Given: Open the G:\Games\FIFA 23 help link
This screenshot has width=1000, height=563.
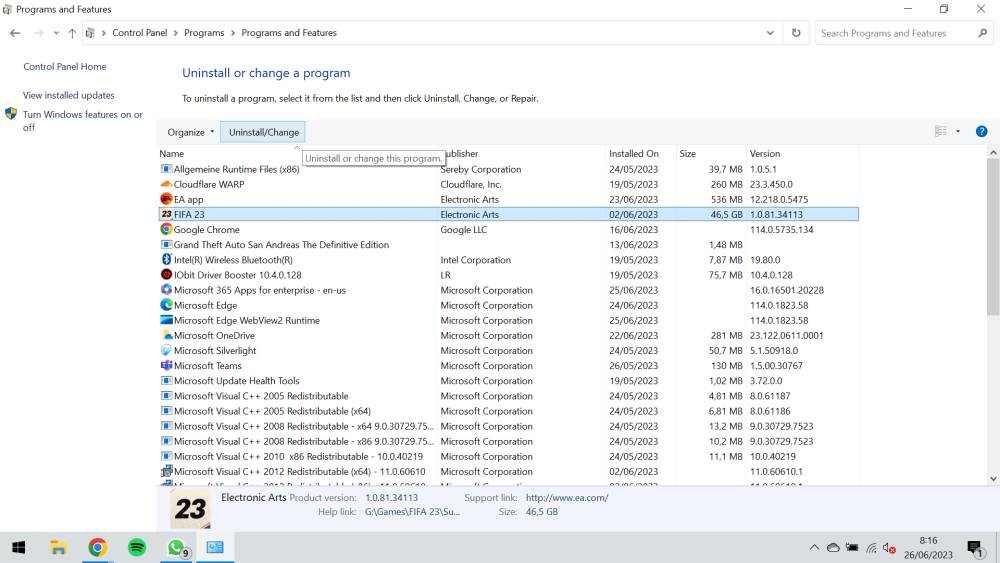Looking at the screenshot, I should (x=412, y=511).
